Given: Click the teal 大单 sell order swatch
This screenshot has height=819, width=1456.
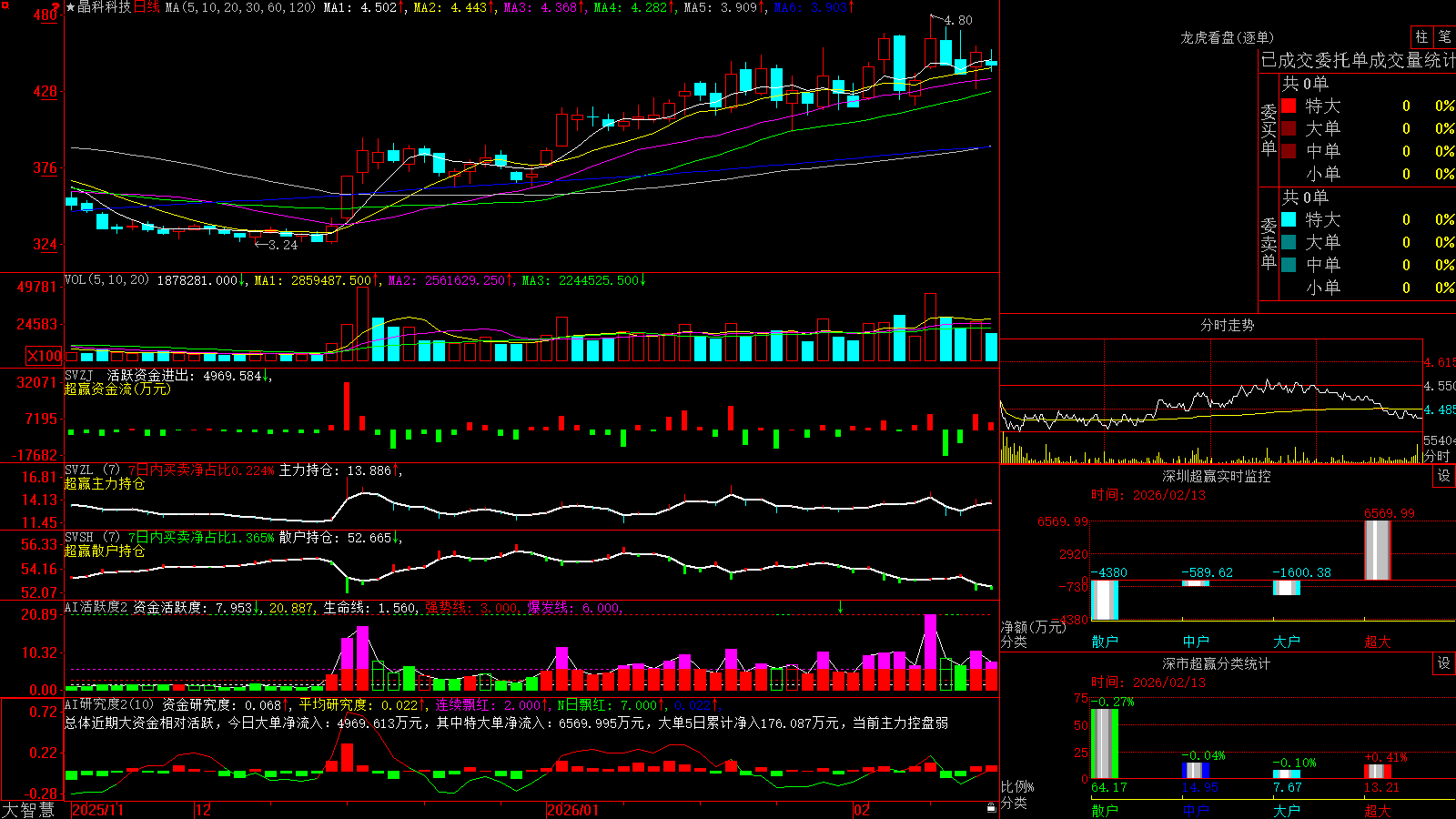Looking at the screenshot, I should click(x=1289, y=242).
